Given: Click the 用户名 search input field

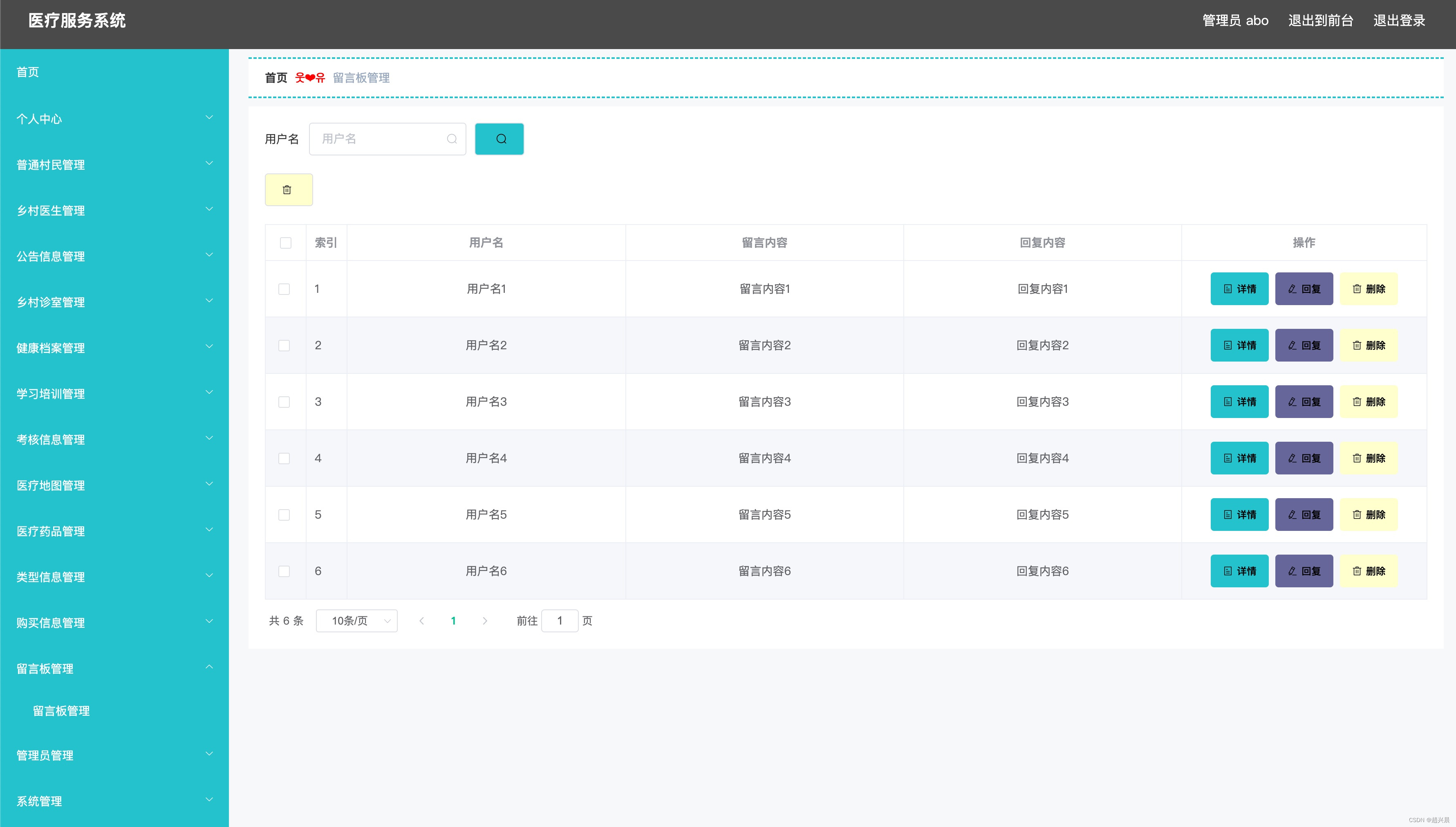Looking at the screenshot, I should 387,139.
